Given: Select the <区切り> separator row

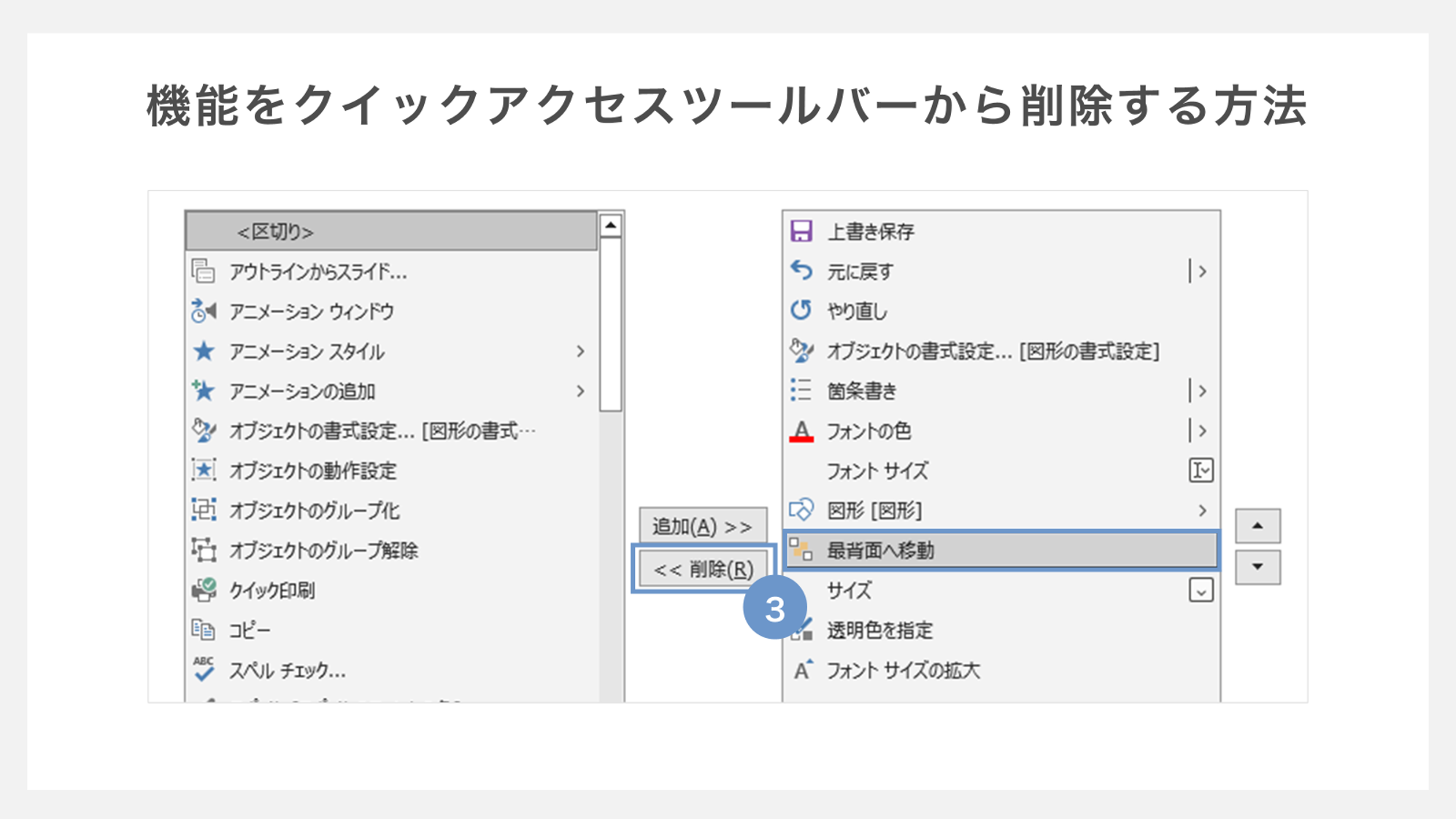Looking at the screenshot, I should [x=392, y=231].
